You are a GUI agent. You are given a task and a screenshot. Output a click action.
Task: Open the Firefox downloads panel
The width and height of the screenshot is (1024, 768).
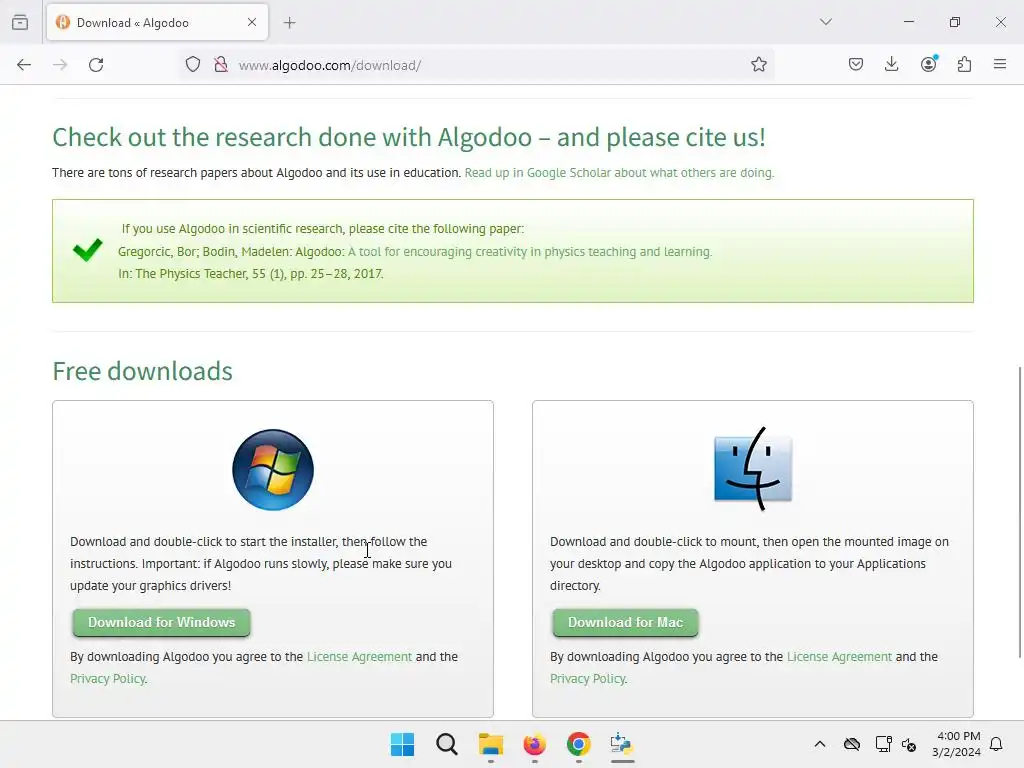[891, 64]
